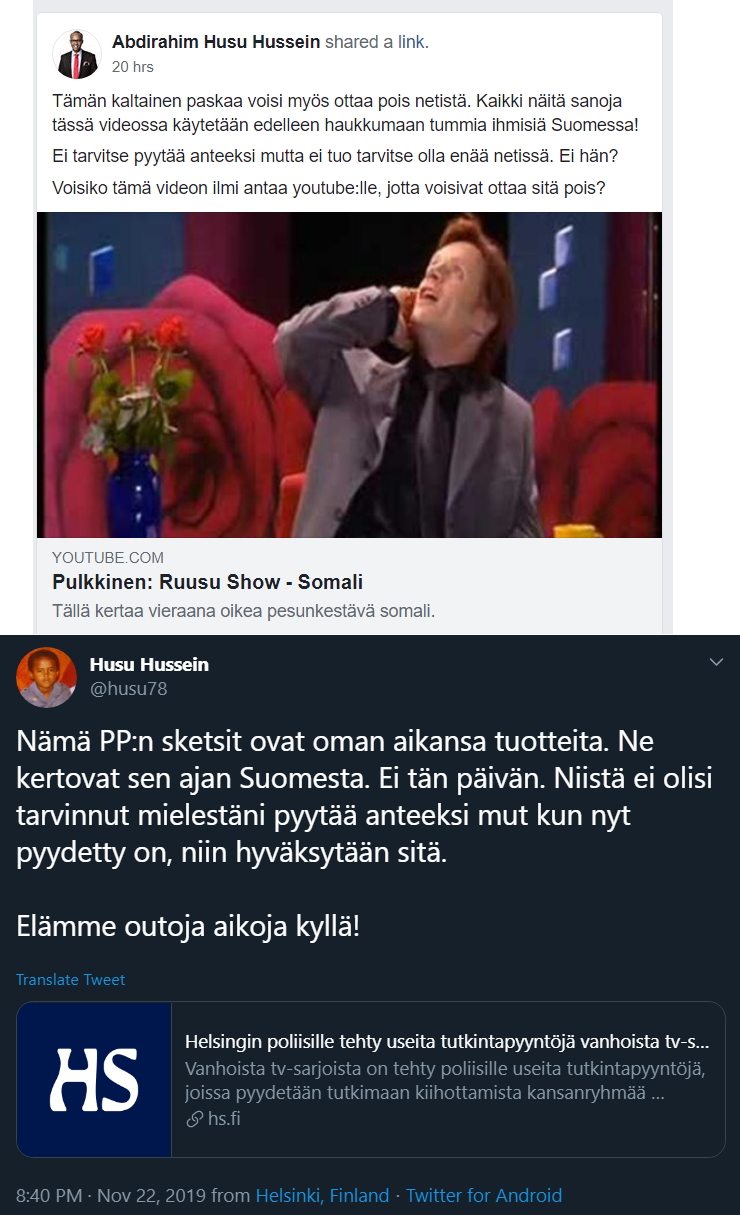Click the card summary starting "Vanhoista tv-sarjoista"
Screen dimensions: 740x1215
[x=447, y=1080]
